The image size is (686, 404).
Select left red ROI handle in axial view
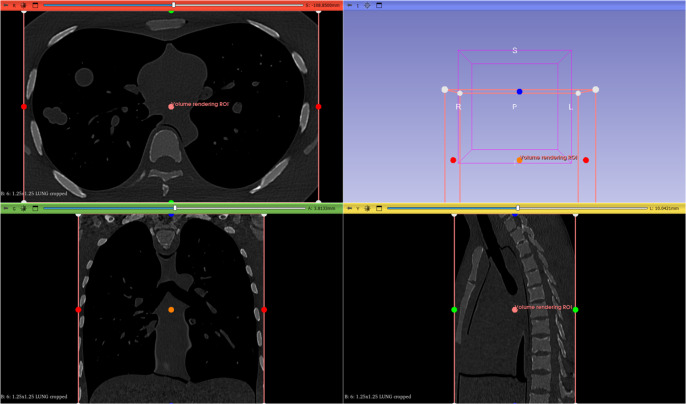[24, 106]
